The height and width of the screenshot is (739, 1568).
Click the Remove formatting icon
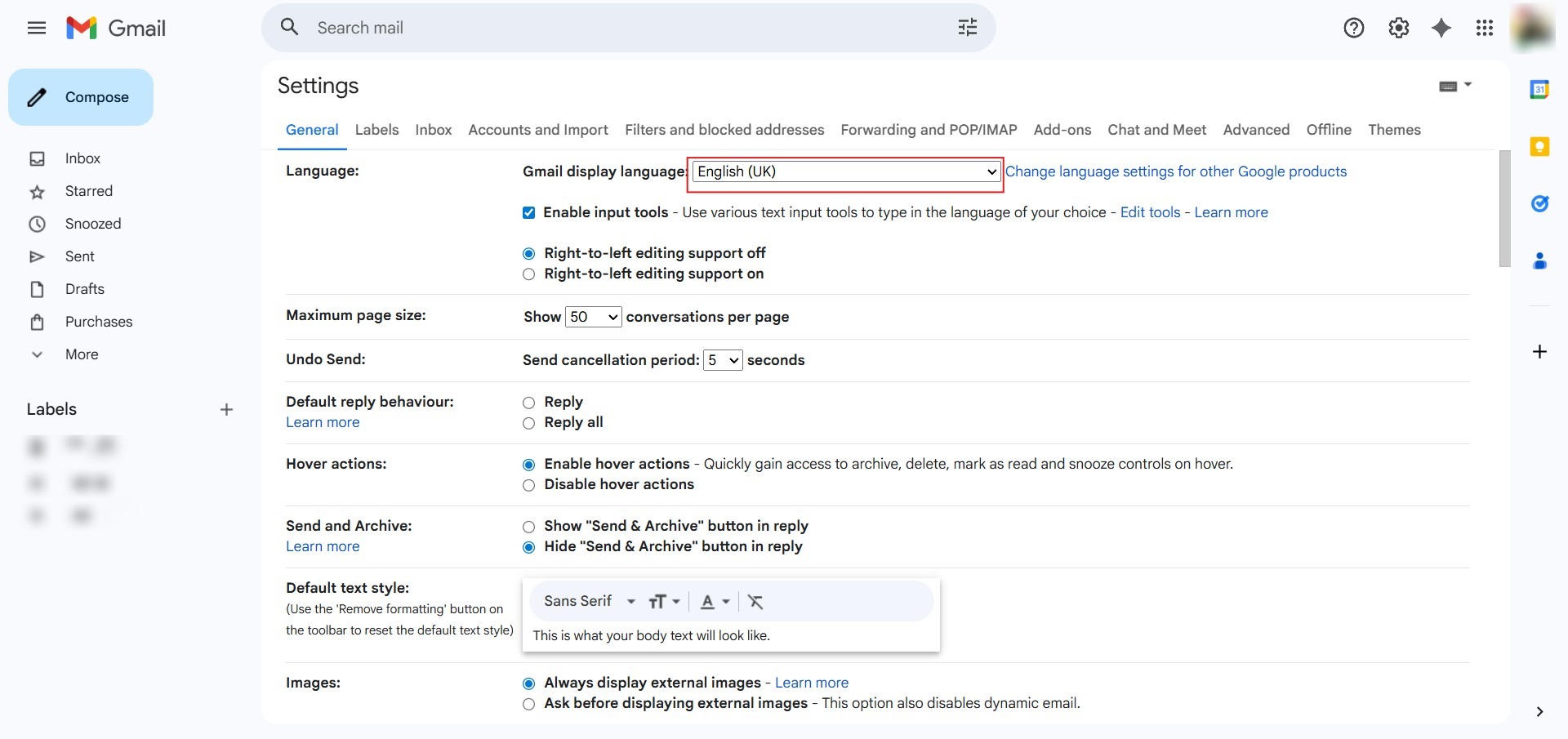click(x=755, y=602)
